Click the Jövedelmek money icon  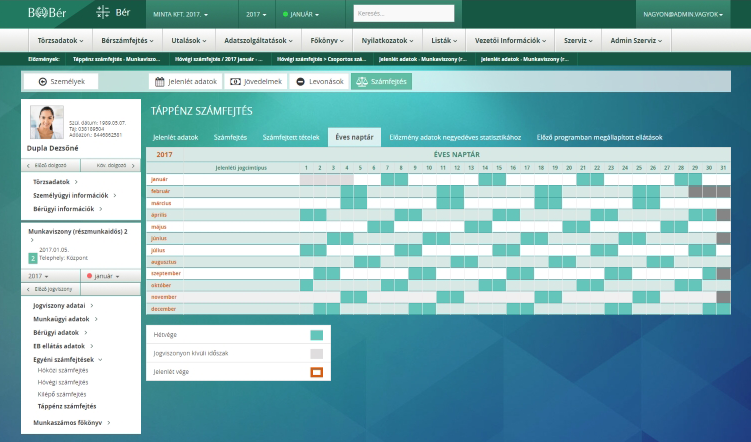coord(235,82)
